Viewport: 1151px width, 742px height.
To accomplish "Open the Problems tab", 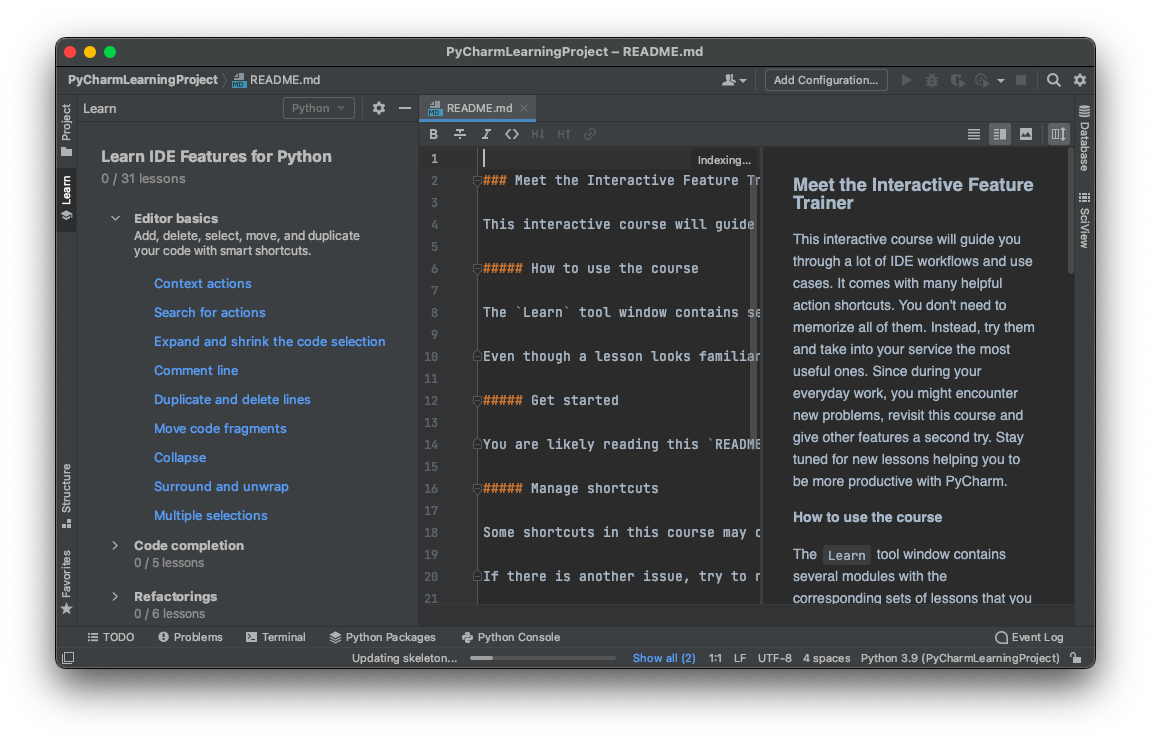I will coord(190,637).
